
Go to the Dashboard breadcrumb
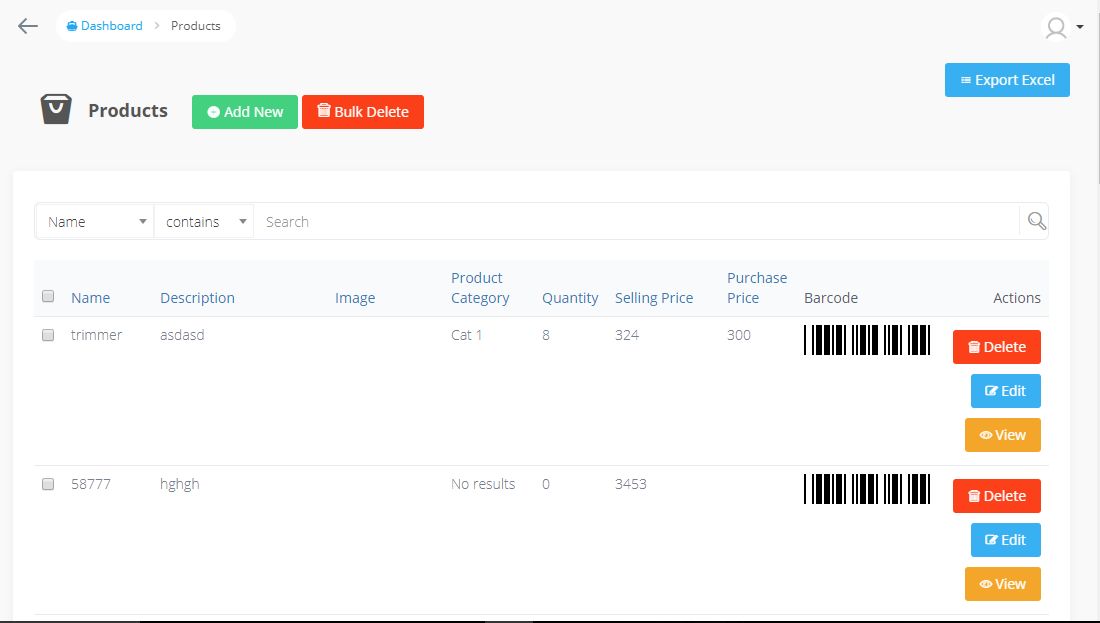105,26
